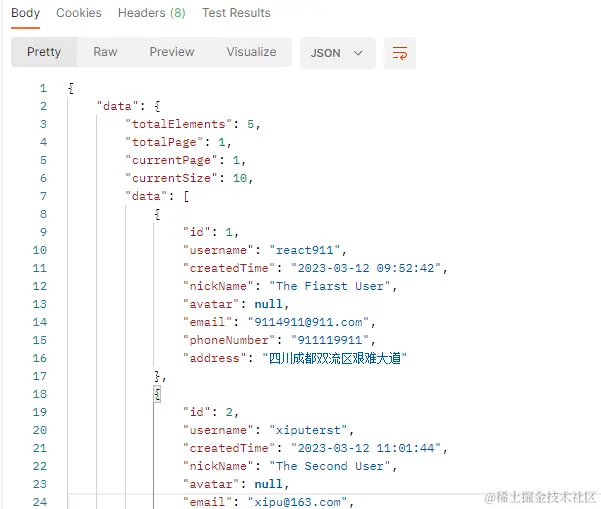Click the "react911" username value

point(305,250)
